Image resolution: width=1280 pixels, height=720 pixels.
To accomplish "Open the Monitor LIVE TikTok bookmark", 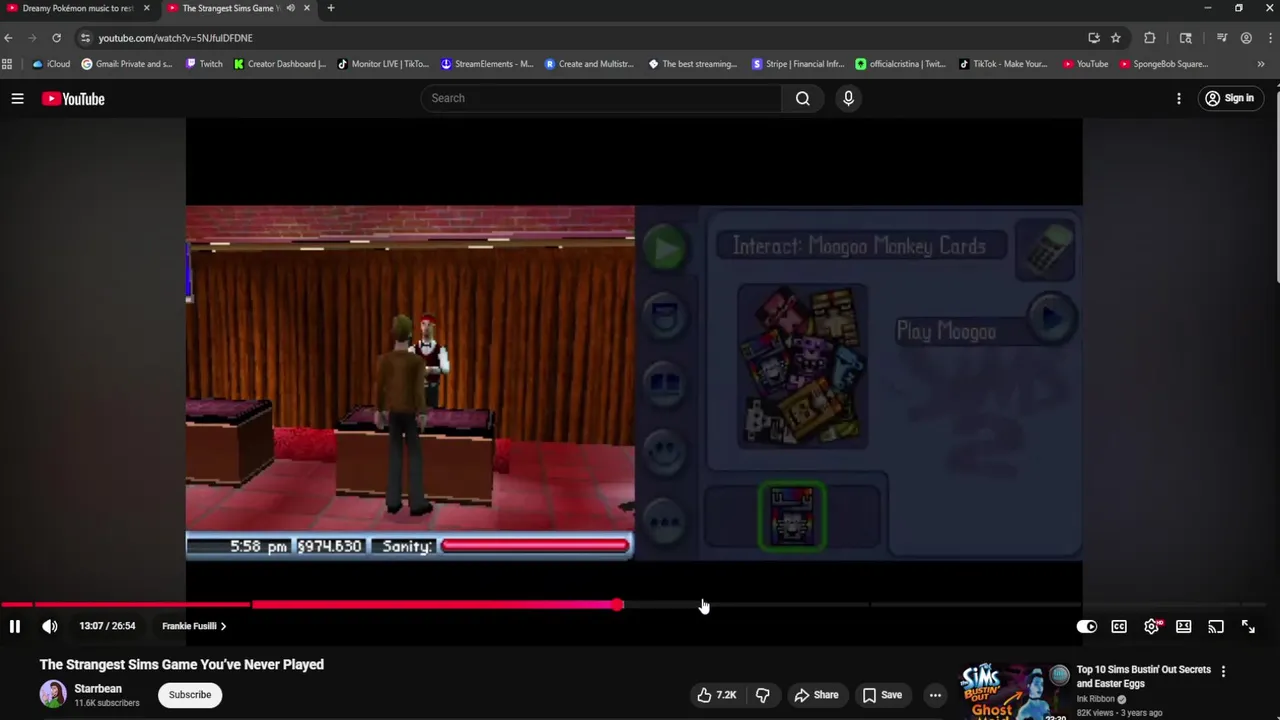I will click(383, 64).
